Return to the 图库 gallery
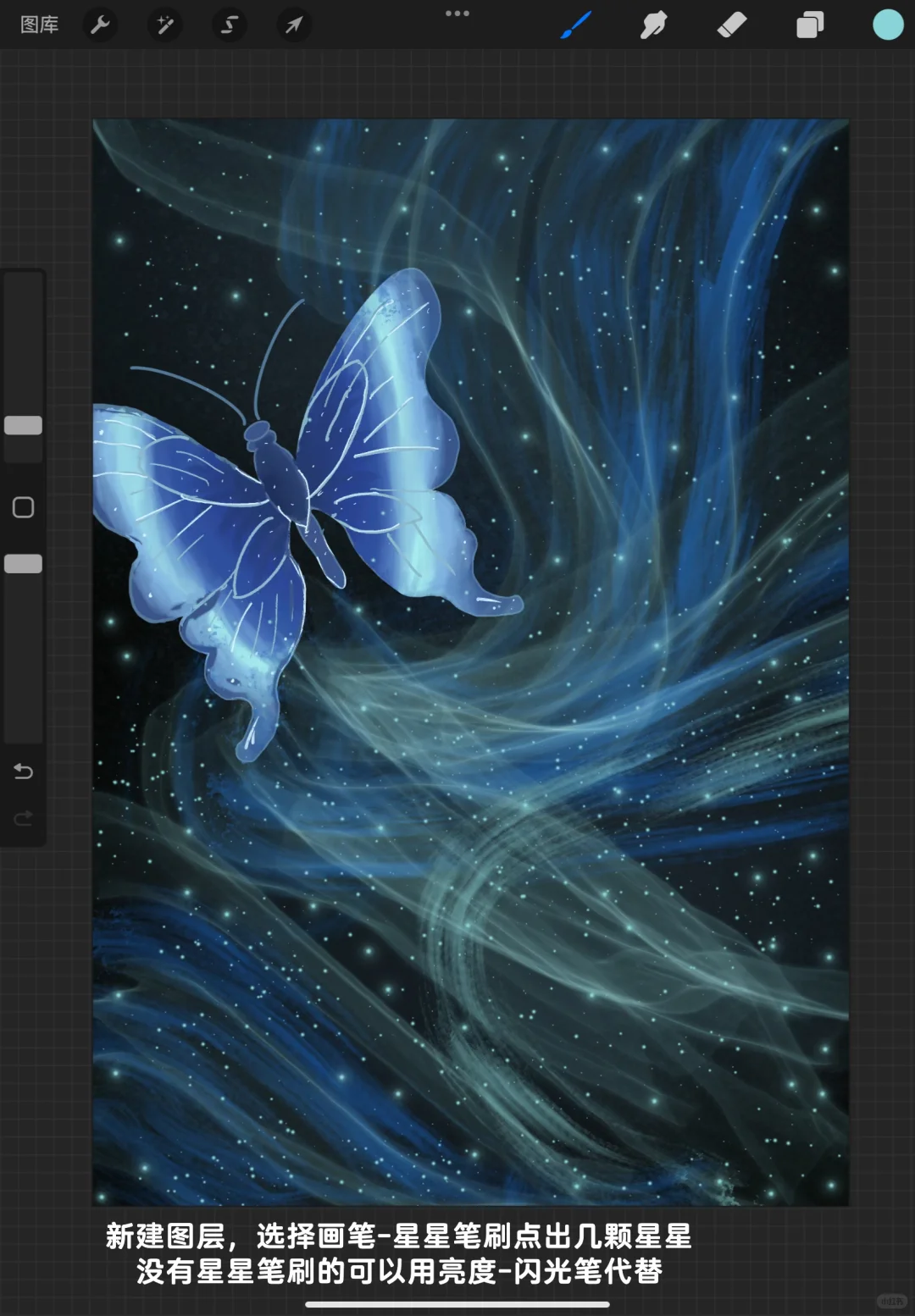 (x=39, y=25)
